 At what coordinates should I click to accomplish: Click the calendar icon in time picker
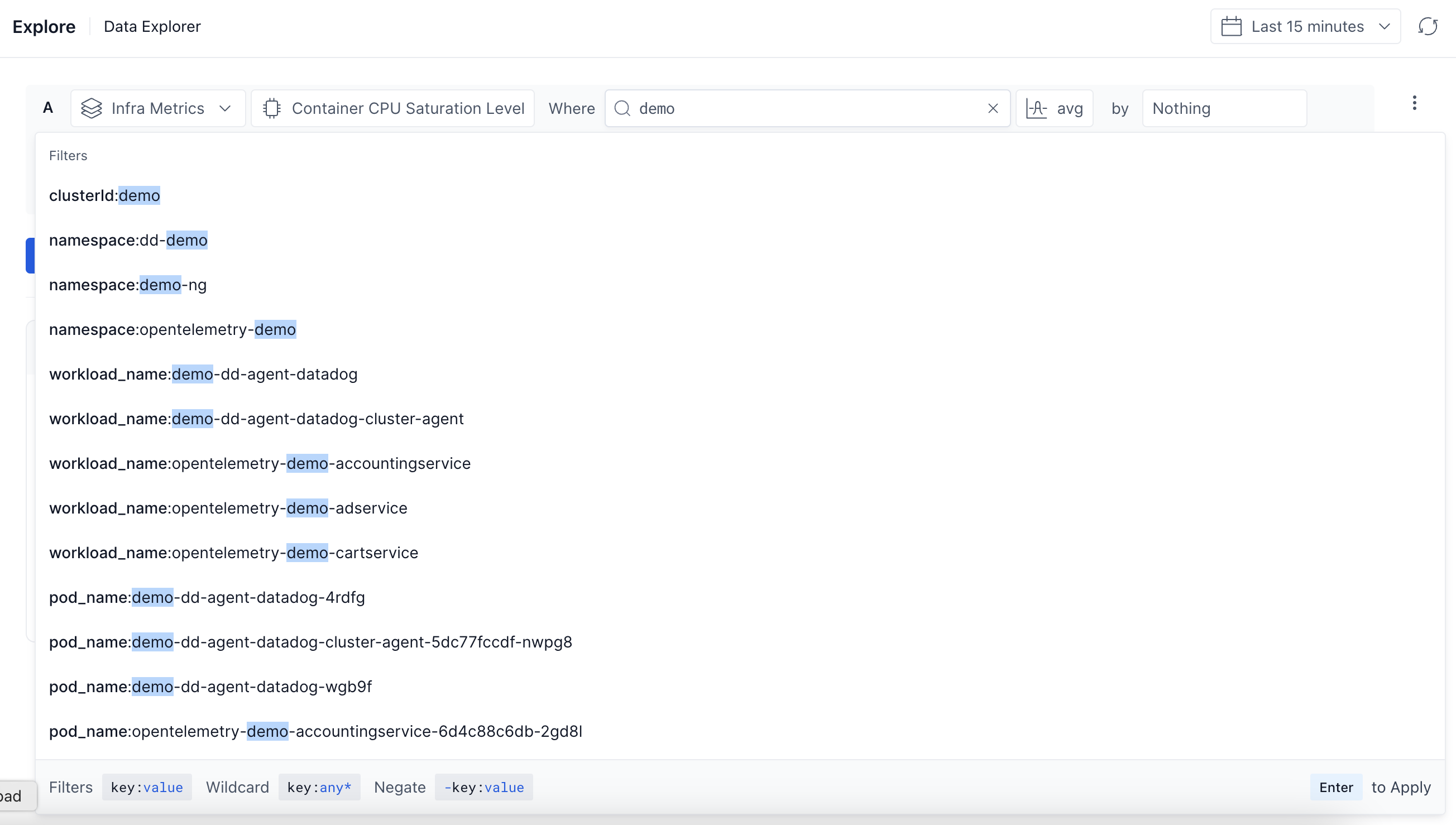click(x=1230, y=27)
